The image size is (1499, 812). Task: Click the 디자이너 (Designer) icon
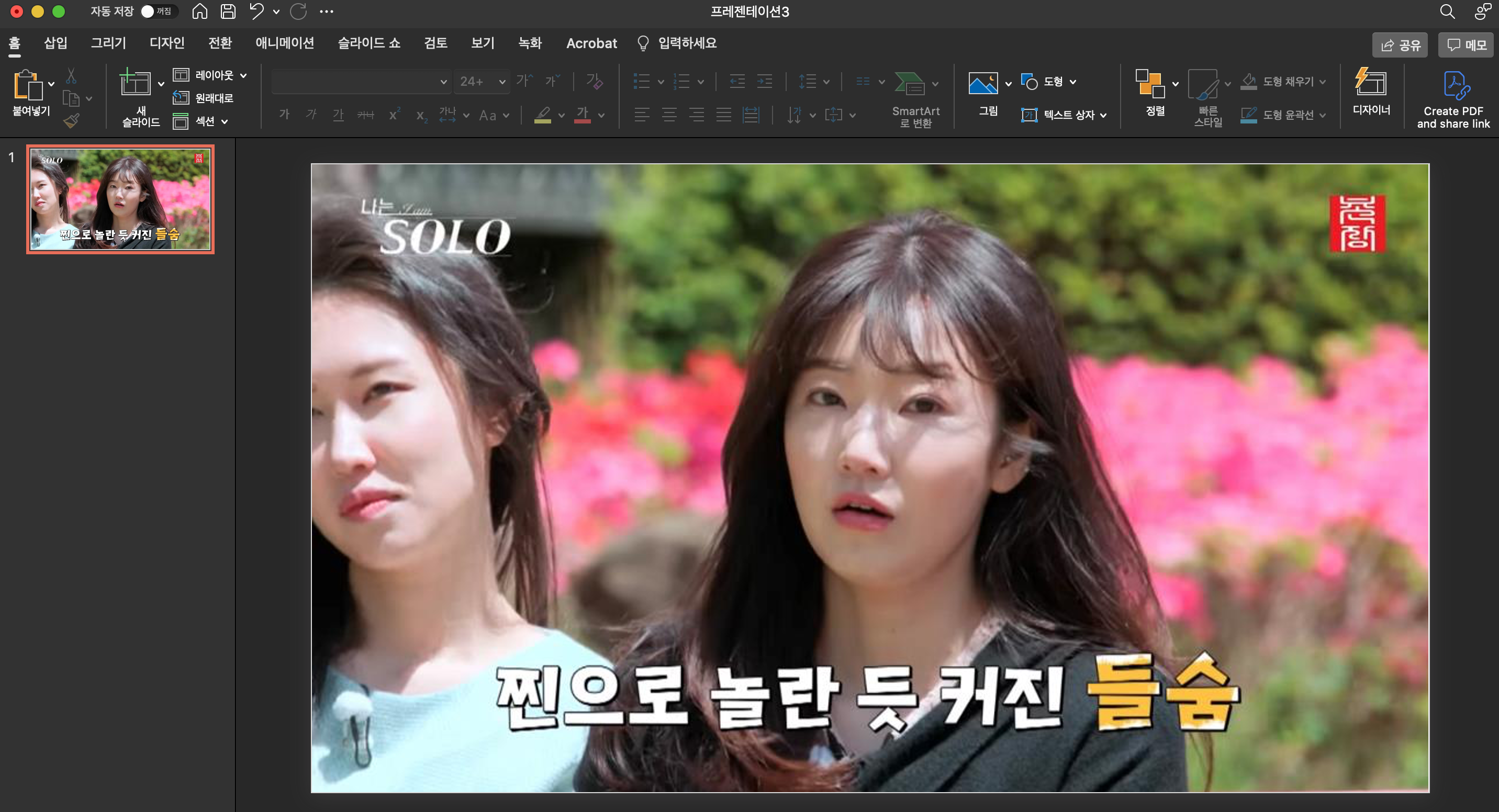point(1370,82)
